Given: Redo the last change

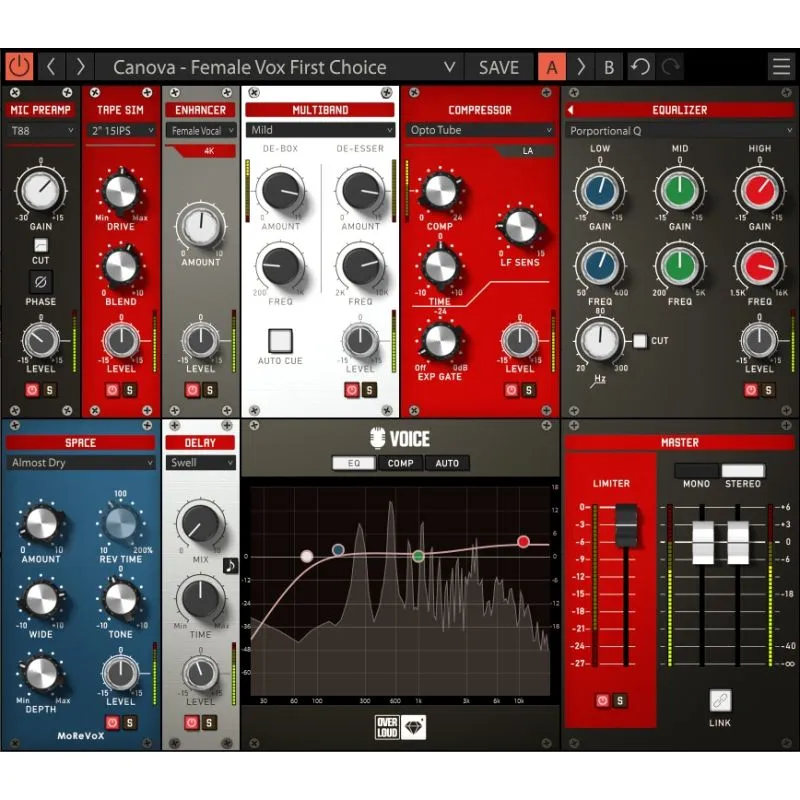Looking at the screenshot, I should pyautogui.click(x=670, y=67).
